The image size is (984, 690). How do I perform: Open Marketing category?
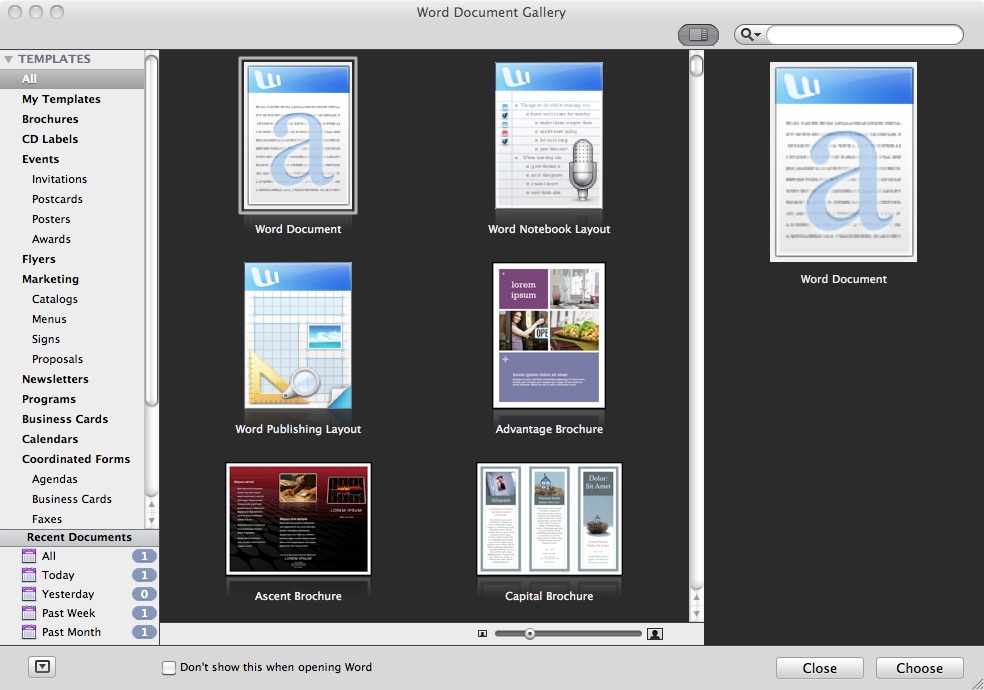(x=50, y=279)
